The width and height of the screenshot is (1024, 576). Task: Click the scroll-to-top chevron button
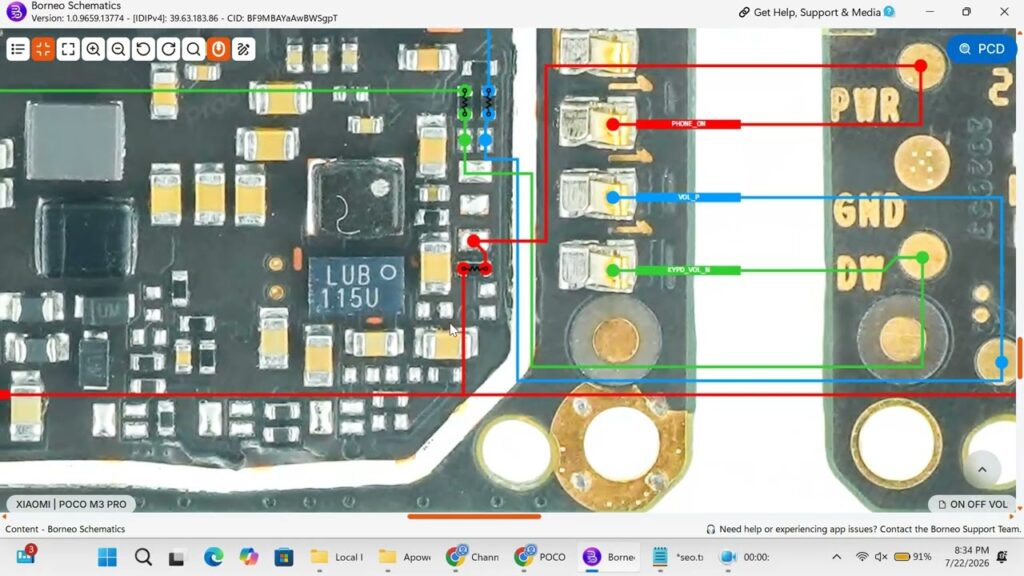tap(982, 470)
